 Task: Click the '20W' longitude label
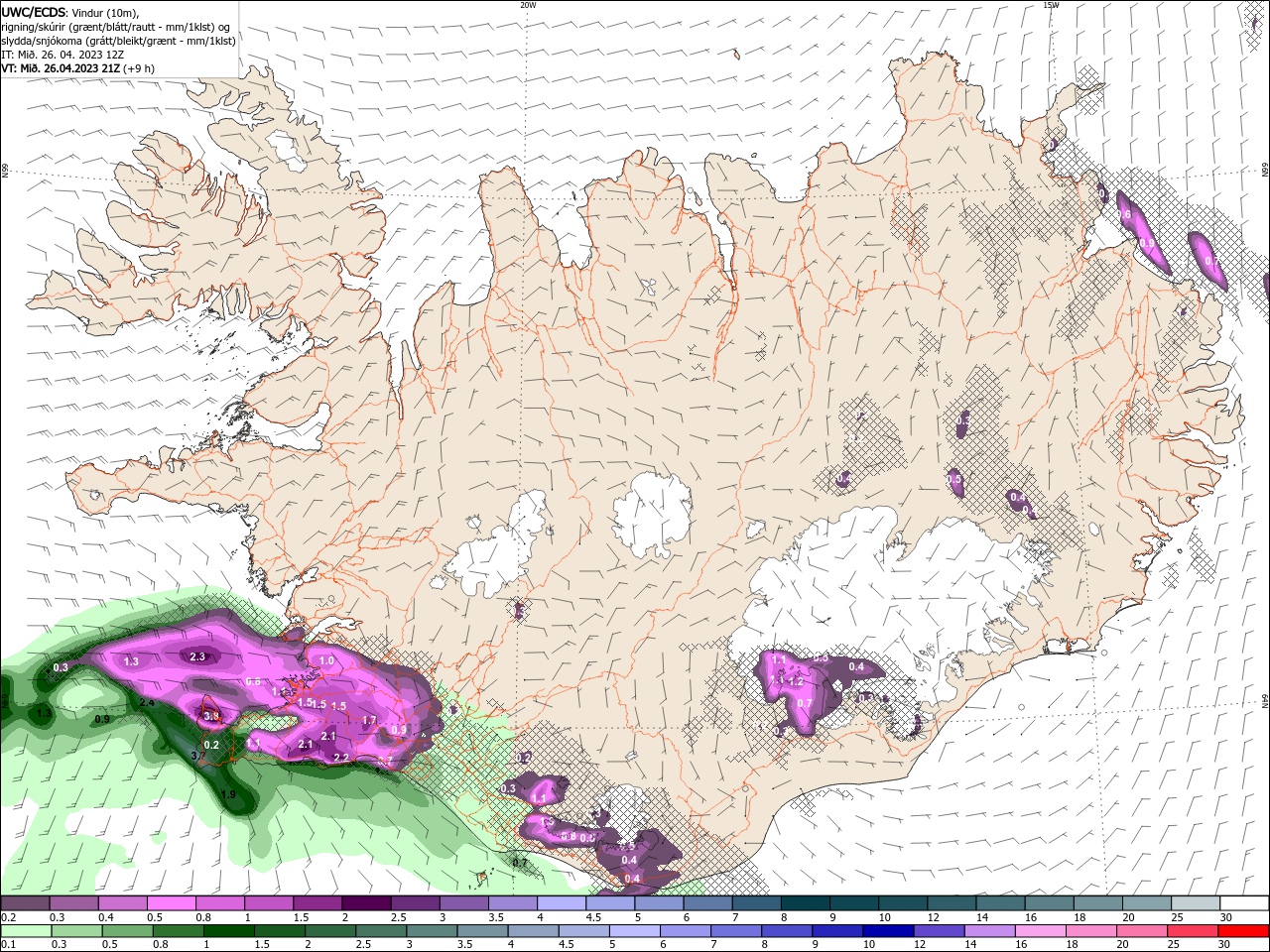point(528,5)
